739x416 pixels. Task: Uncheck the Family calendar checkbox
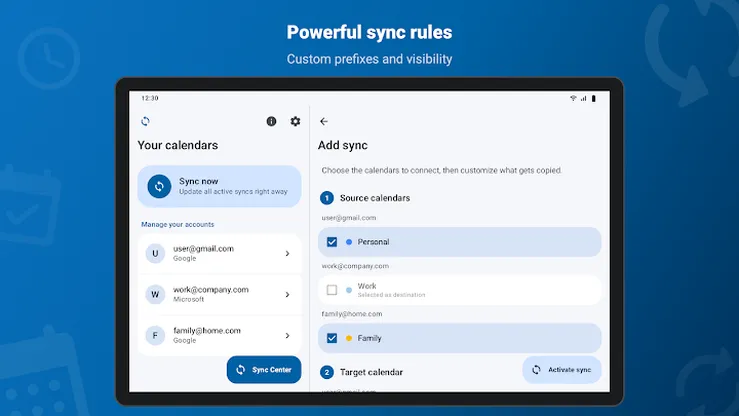click(x=332, y=338)
